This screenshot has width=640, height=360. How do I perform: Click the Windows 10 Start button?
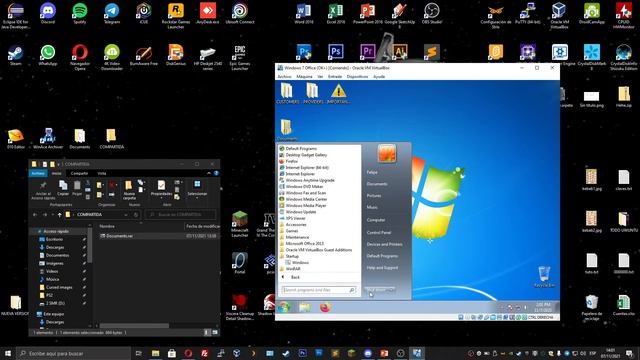tap(8, 353)
